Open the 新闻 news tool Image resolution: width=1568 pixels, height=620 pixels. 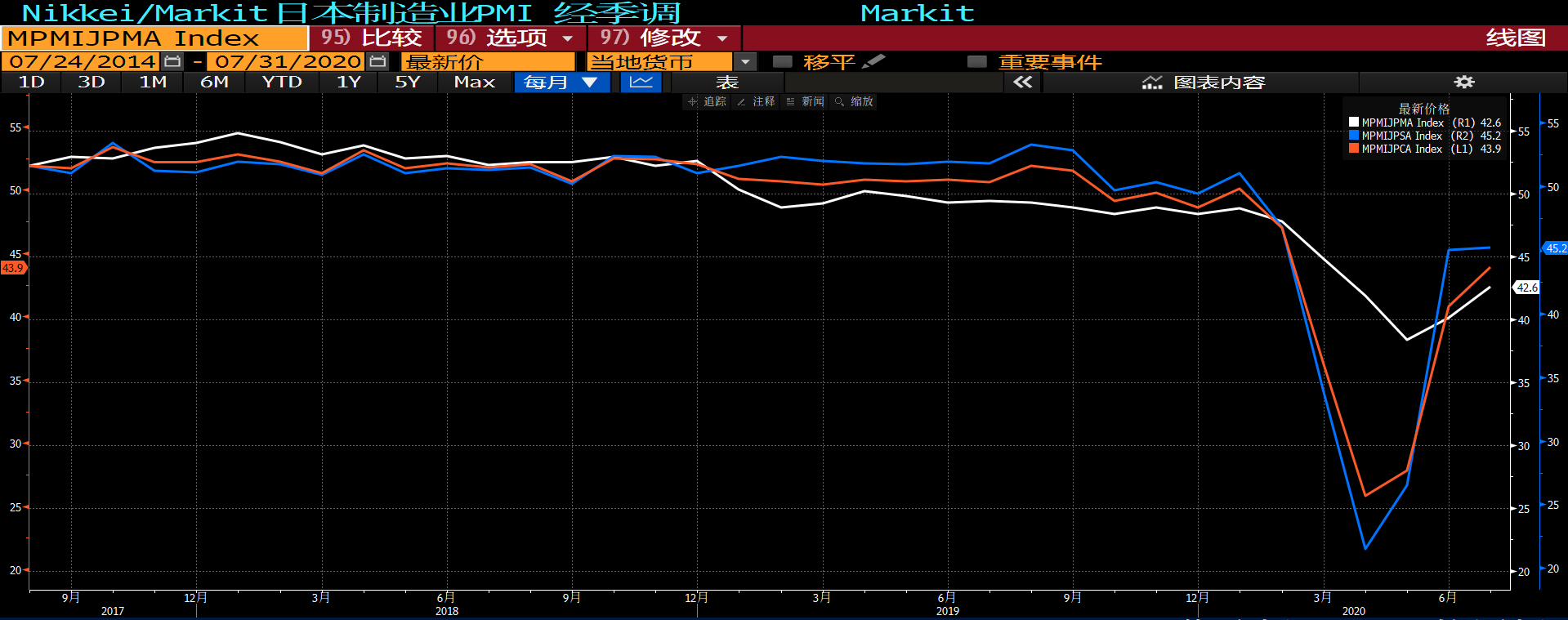pyautogui.click(x=805, y=101)
